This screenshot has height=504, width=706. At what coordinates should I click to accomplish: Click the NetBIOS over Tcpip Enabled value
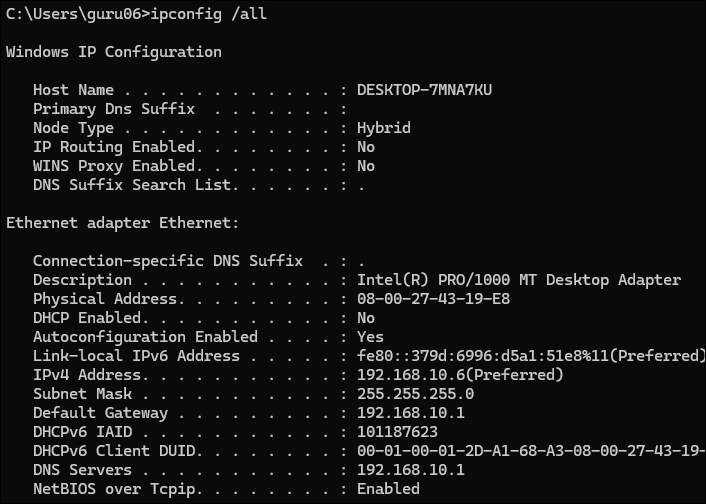coord(388,489)
